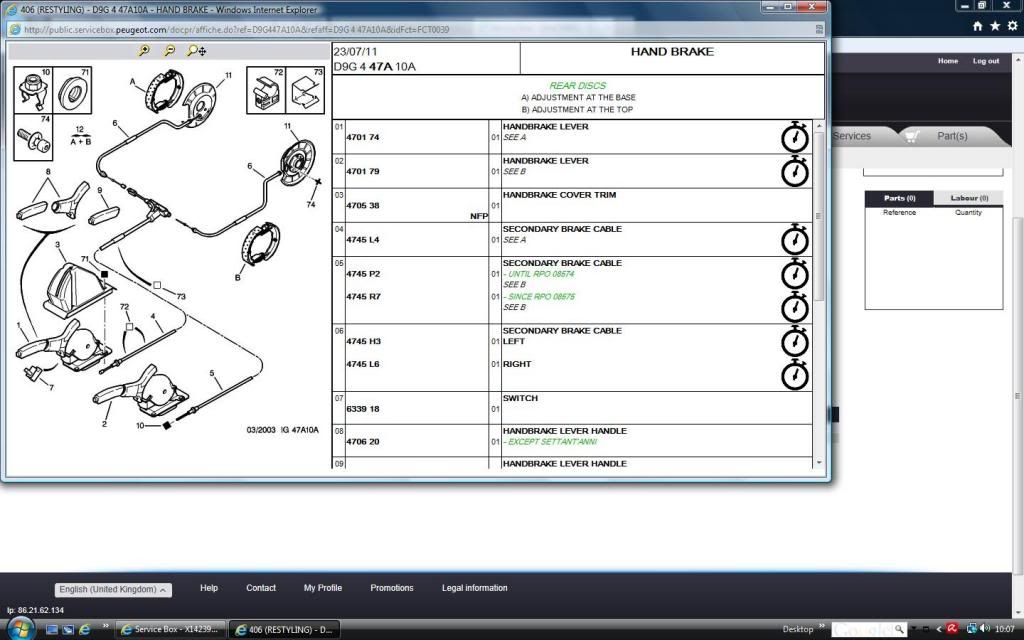Click thumbnail of part 72 in diagram

click(x=266, y=89)
